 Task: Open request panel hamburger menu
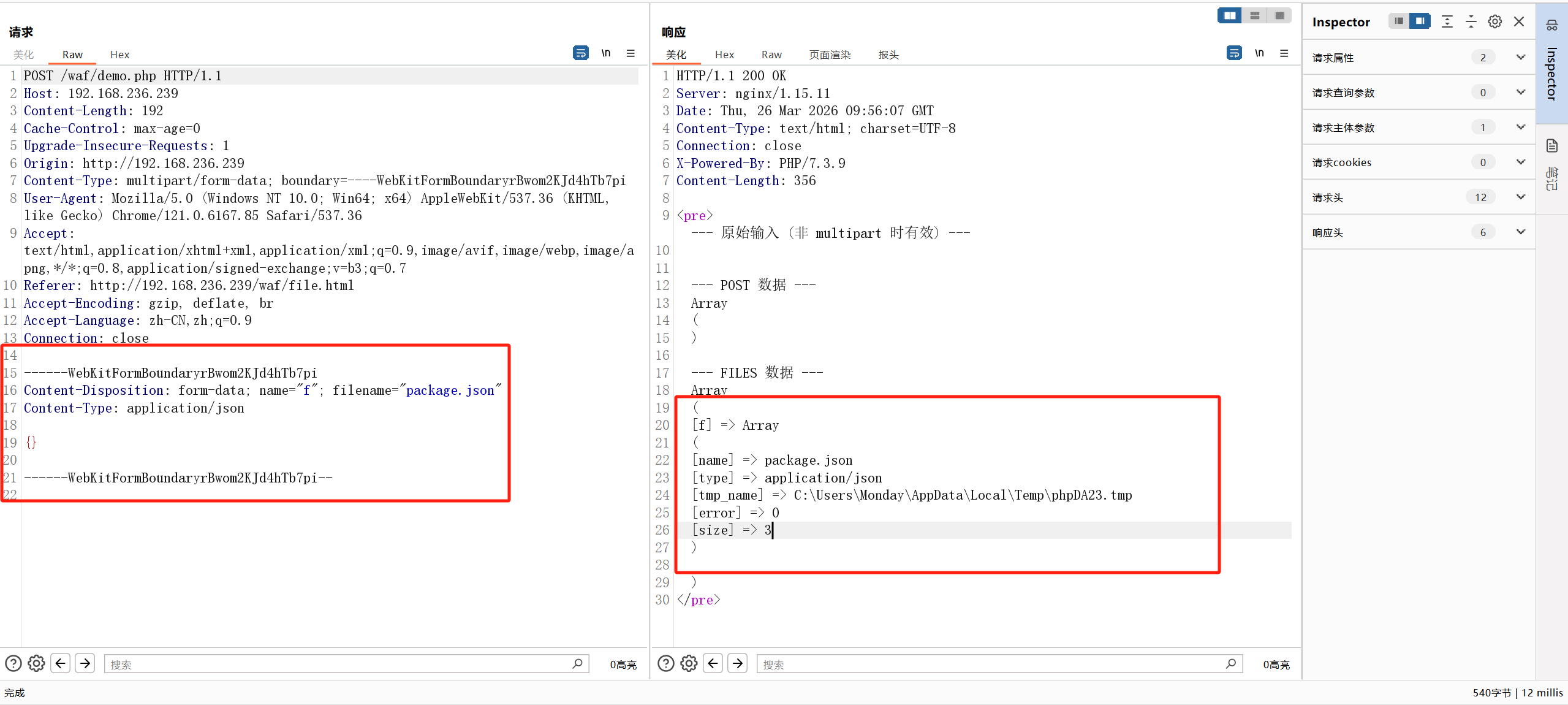[x=631, y=53]
